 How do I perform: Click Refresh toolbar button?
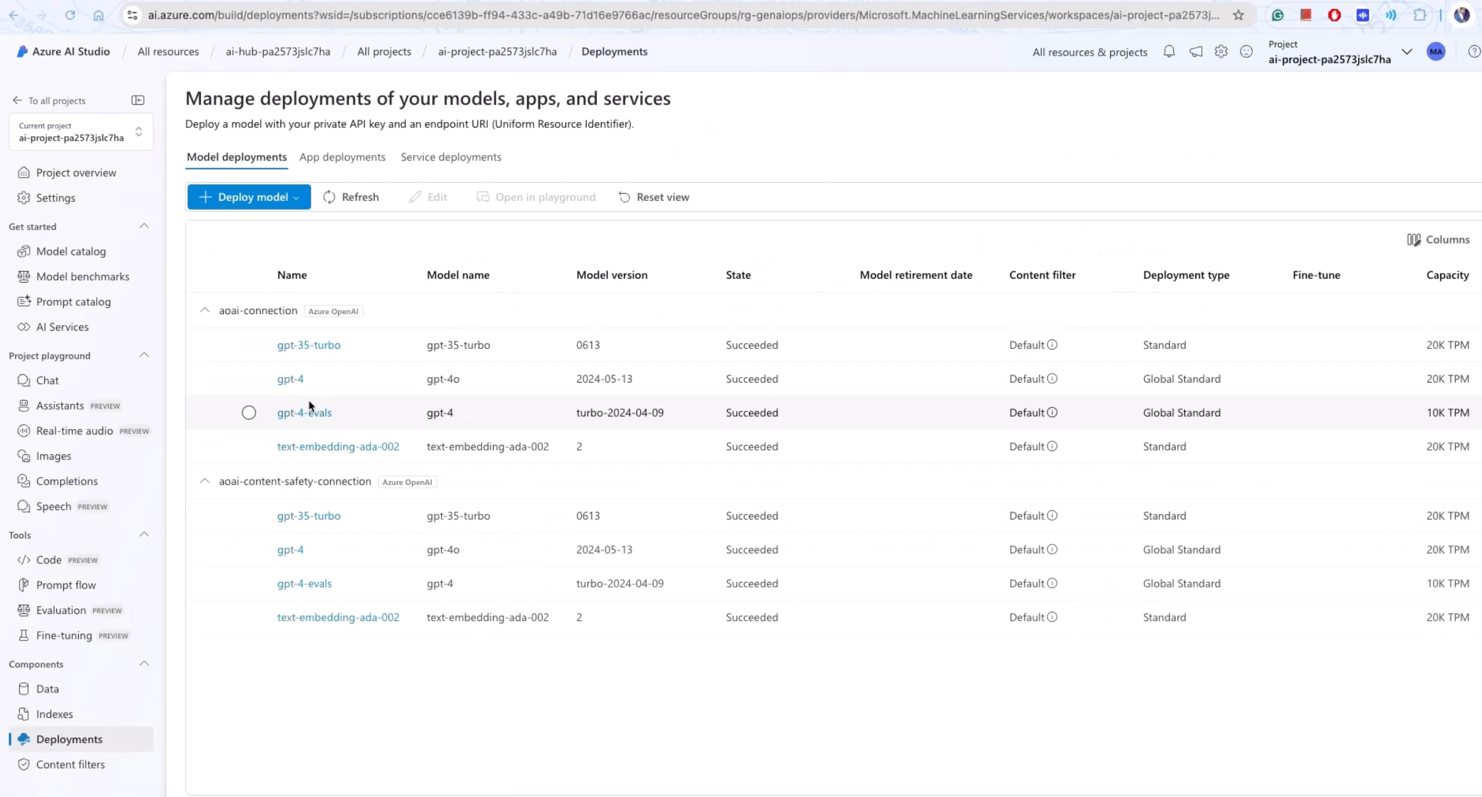[351, 197]
